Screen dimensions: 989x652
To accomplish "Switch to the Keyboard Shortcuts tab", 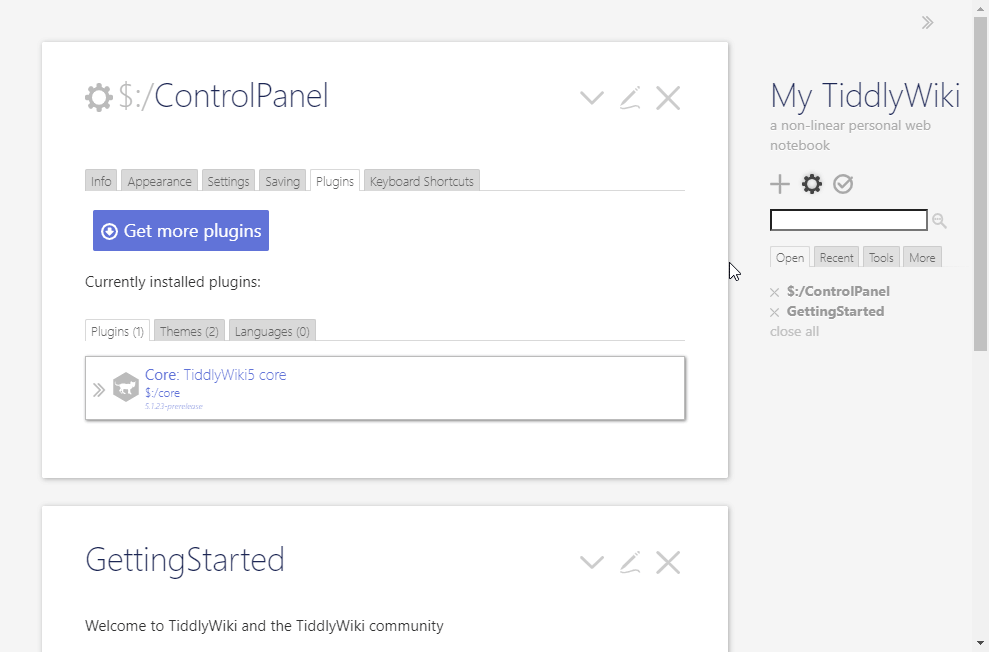I will tap(422, 181).
